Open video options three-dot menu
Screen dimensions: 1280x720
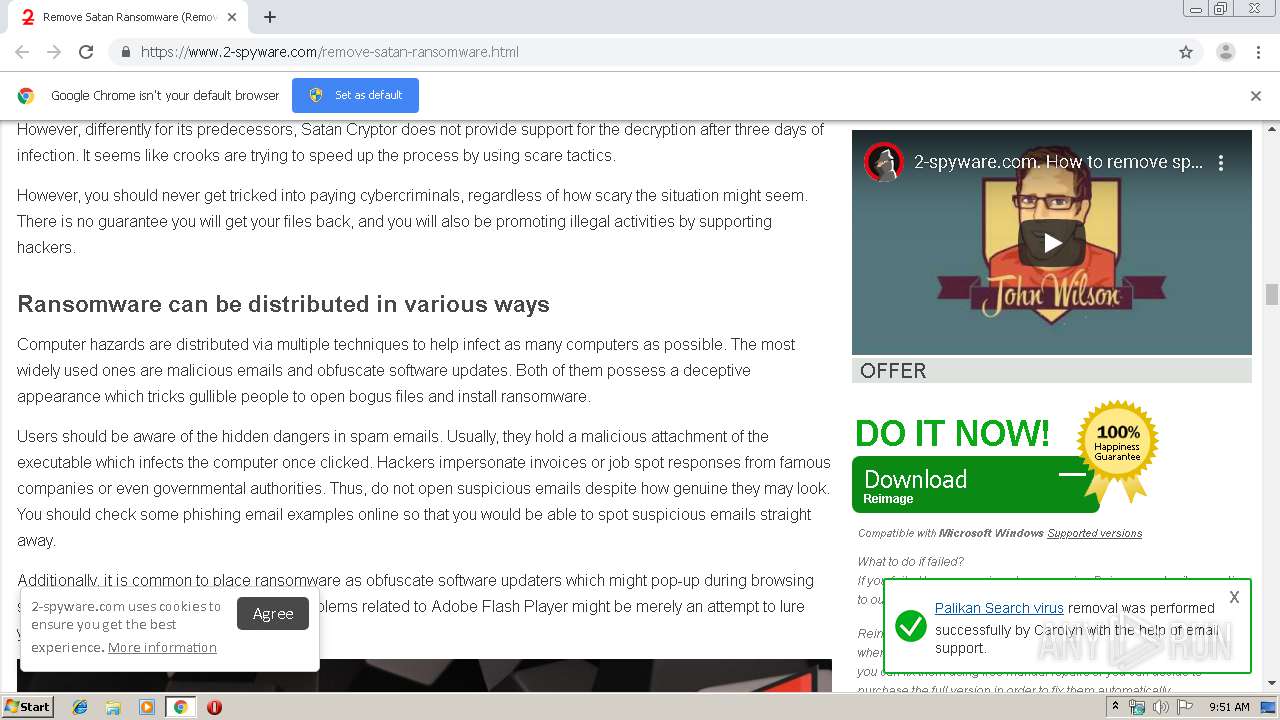coord(1221,162)
